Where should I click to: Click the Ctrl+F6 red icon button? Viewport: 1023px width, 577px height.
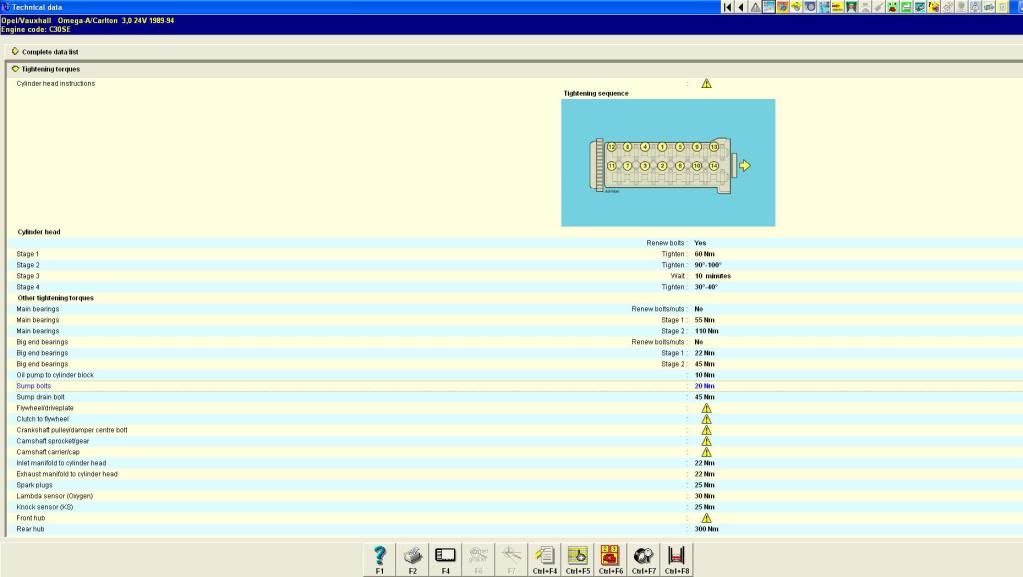[x=610, y=558]
